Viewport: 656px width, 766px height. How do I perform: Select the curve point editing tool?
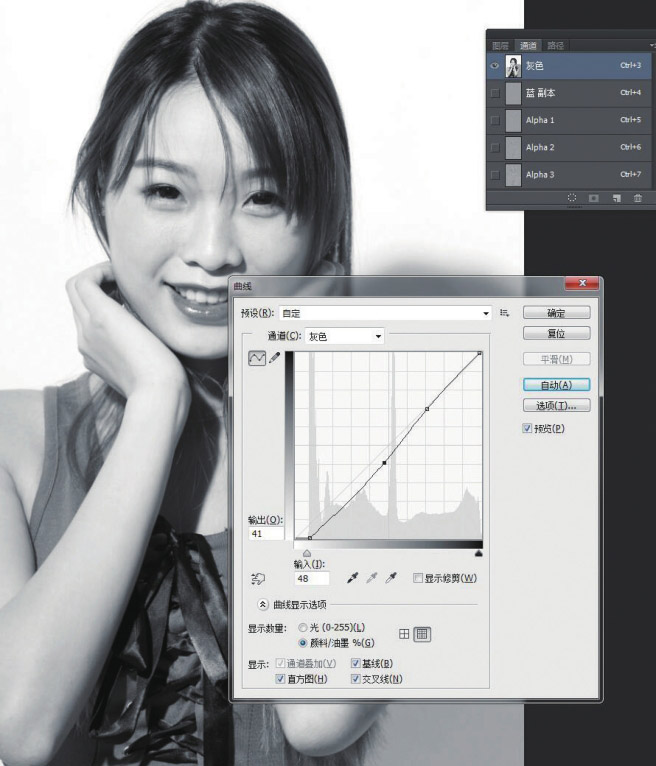click(x=256, y=359)
